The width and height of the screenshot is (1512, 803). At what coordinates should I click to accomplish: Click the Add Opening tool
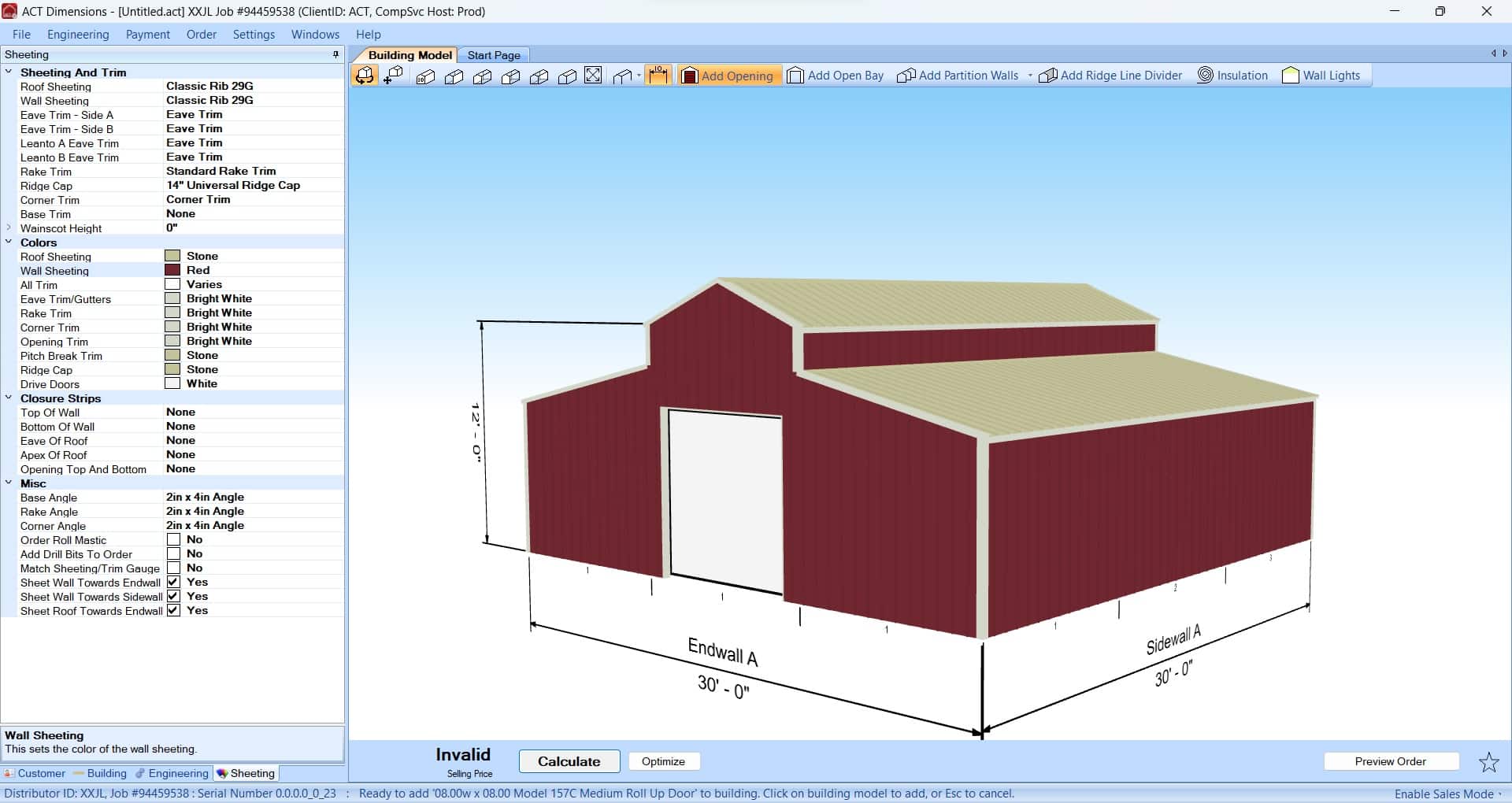tap(728, 76)
